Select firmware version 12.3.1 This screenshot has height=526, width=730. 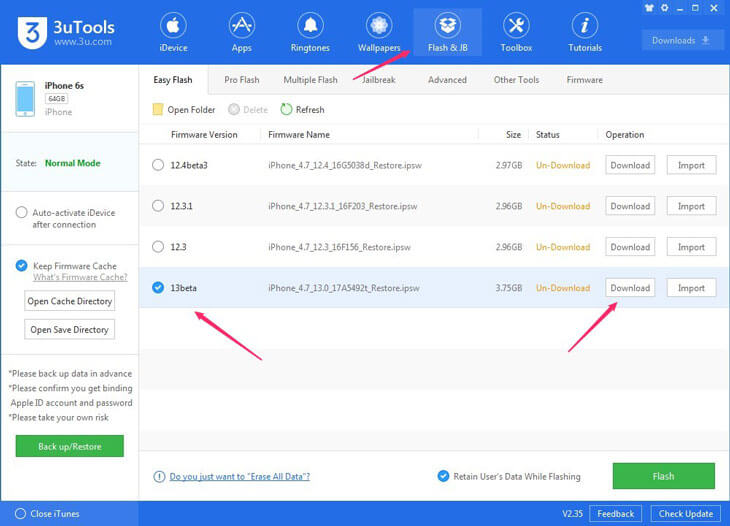(x=158, y=206)
